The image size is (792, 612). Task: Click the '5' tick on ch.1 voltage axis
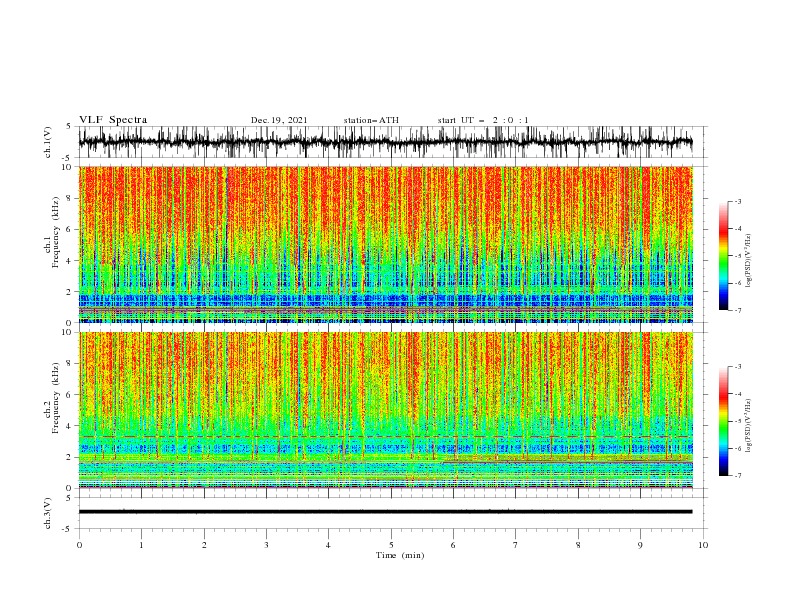pyautogui.click(x=69, y=126)
